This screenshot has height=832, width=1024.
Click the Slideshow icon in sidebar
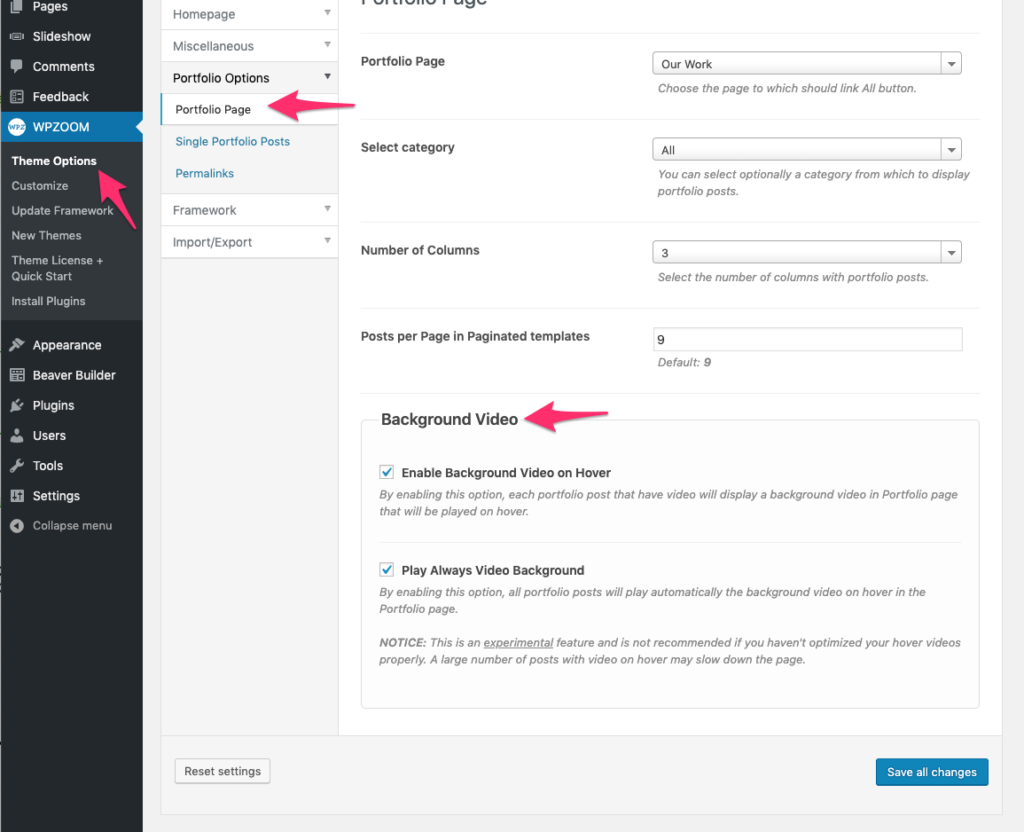[16, 37]
